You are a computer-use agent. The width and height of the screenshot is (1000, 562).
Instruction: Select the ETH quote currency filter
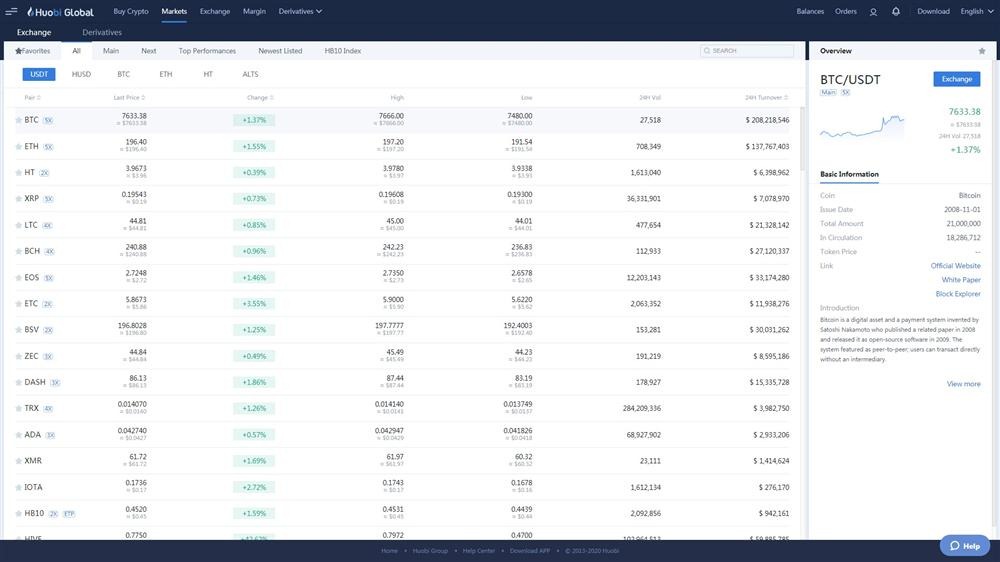(x=166, y=75)
